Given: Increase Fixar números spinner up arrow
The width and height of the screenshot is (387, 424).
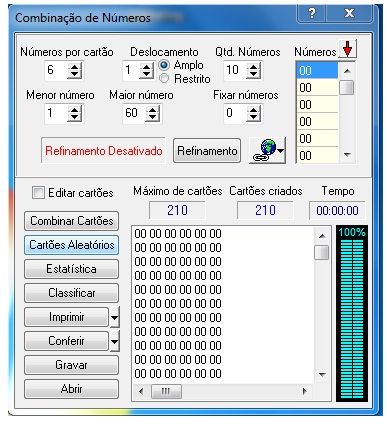Looking at the screenshot, I should 254,109.
